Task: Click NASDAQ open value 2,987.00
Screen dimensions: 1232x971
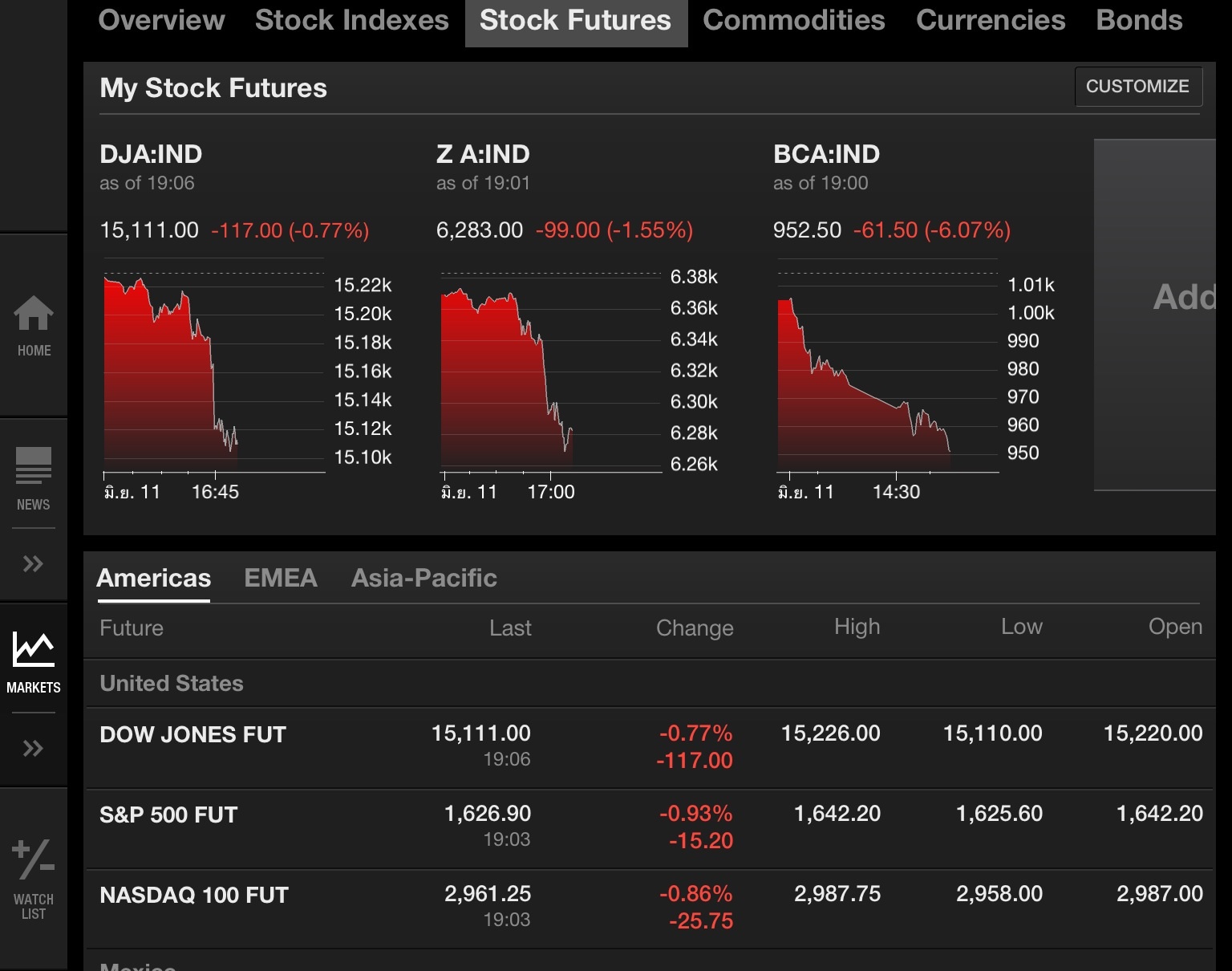Action: point(1160,893)
